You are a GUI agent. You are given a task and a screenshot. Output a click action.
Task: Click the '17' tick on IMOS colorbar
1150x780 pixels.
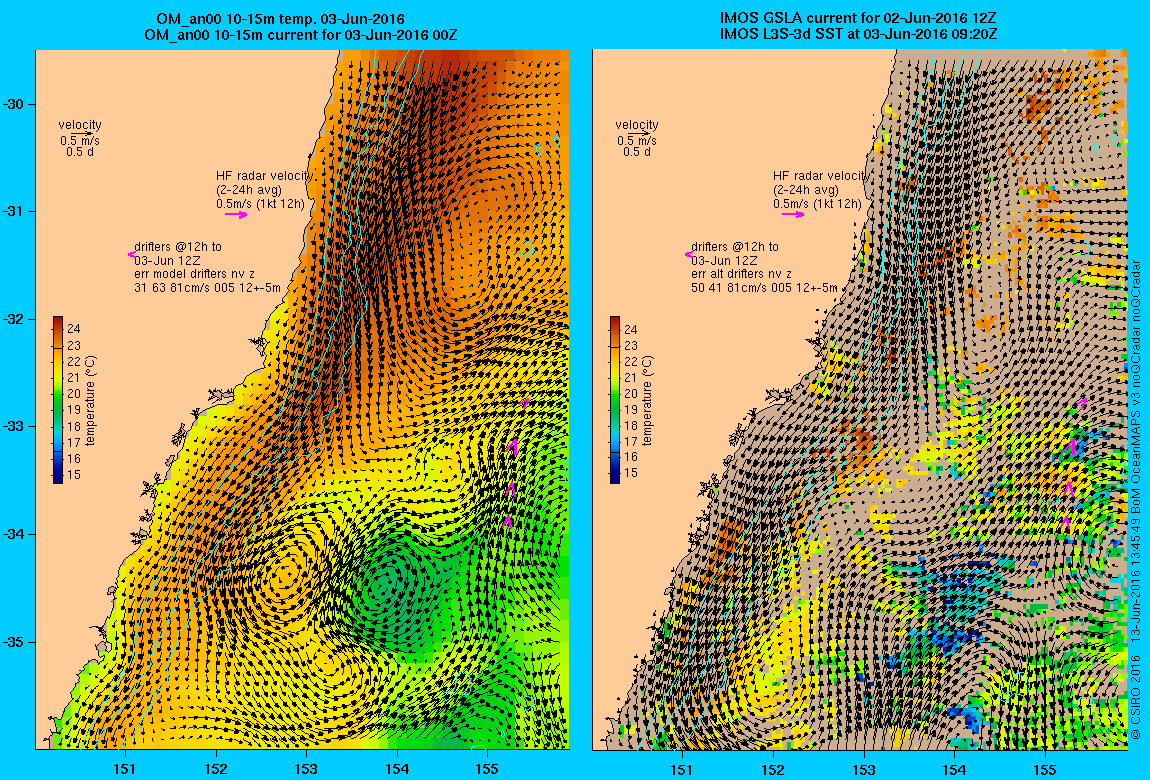pos(631,442)
